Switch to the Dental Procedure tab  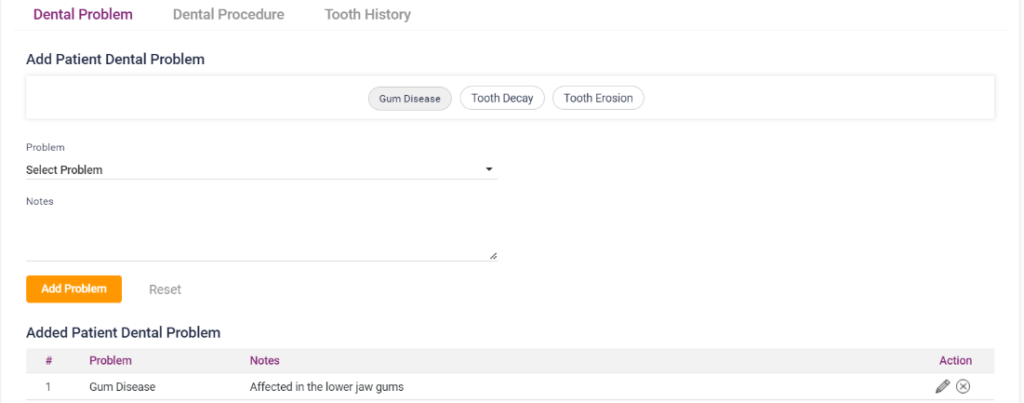(x=228, y=15)
